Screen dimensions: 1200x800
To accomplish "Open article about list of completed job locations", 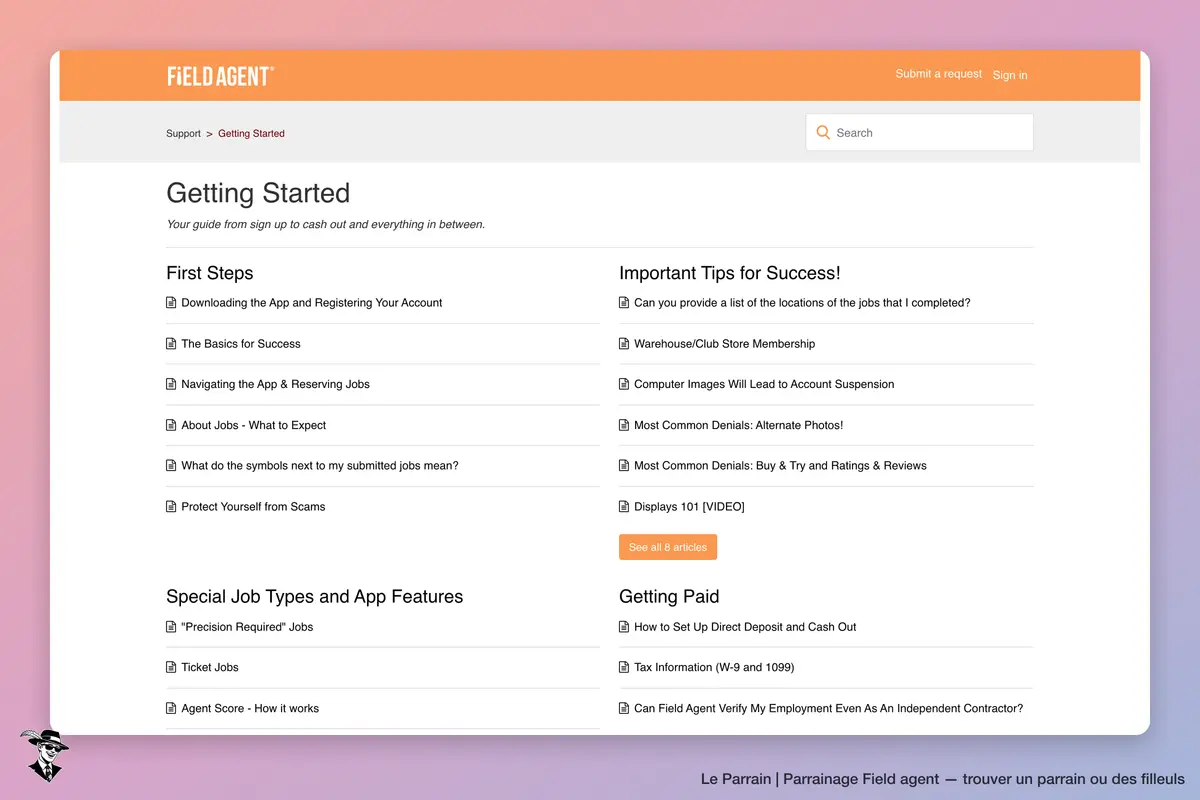I will [x=802, y=303].
